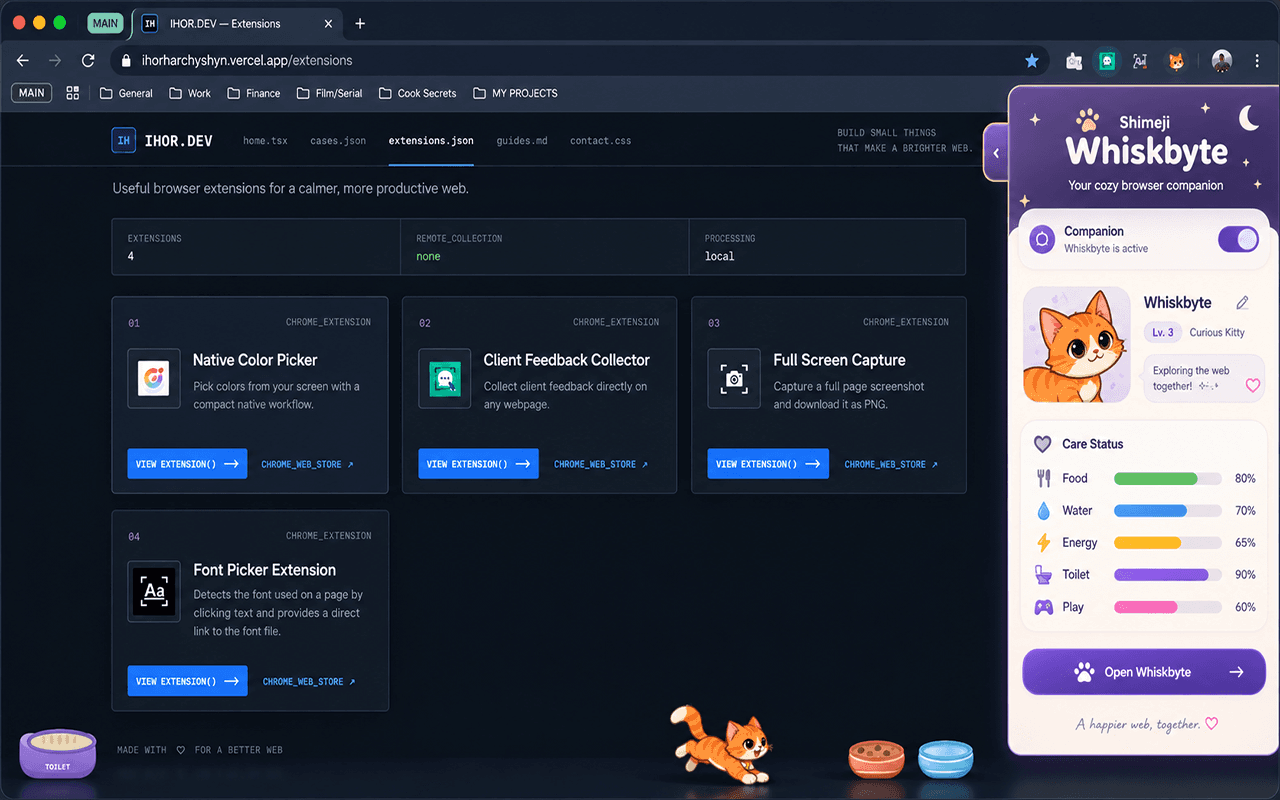Viewport: 1280px width, 800px height.
Task: Collapse the Whiskbyte side panel with chevron
Action: click(x=996, y=153)
